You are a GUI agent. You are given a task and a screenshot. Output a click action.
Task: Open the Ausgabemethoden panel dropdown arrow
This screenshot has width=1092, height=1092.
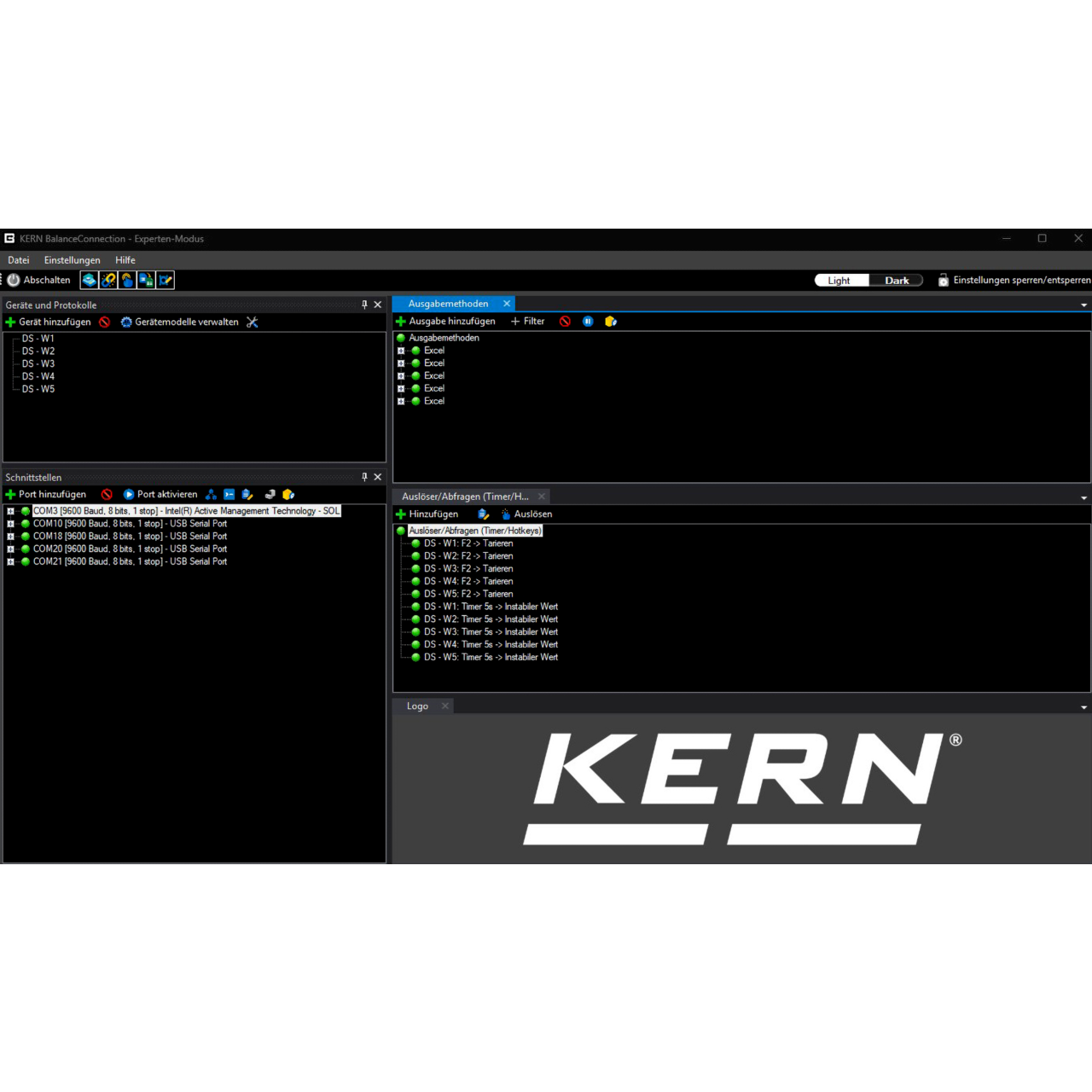[x=1083, y=304]
